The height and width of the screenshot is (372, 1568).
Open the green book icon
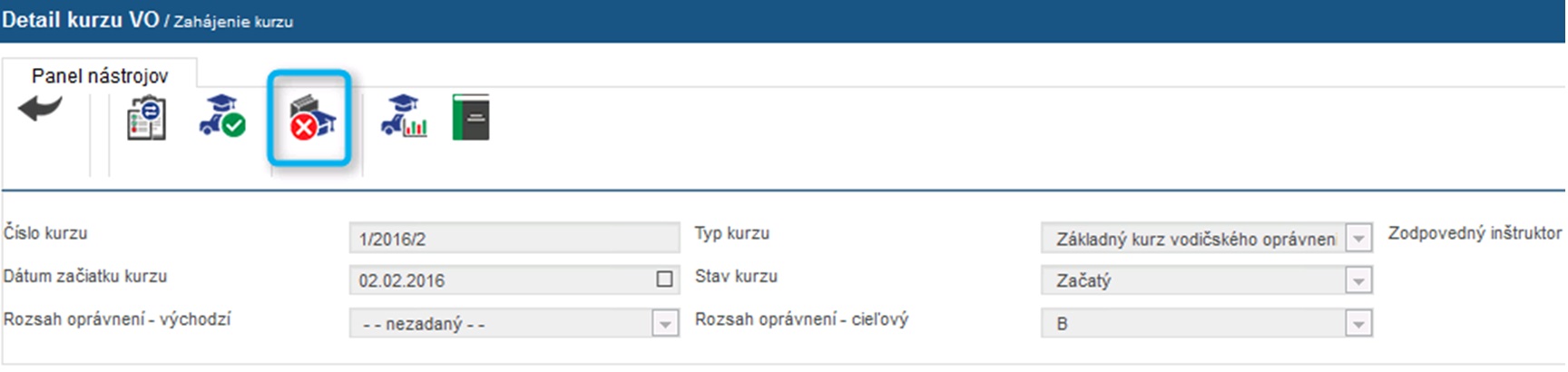tap(471, 118)
